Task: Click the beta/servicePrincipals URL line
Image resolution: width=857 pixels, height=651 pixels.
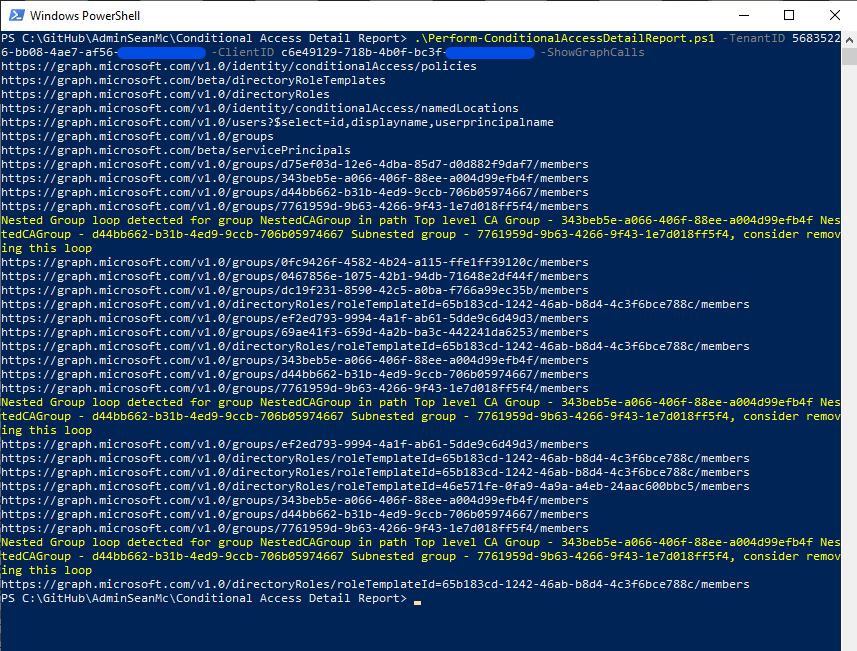Action: [x=176, y=150]
